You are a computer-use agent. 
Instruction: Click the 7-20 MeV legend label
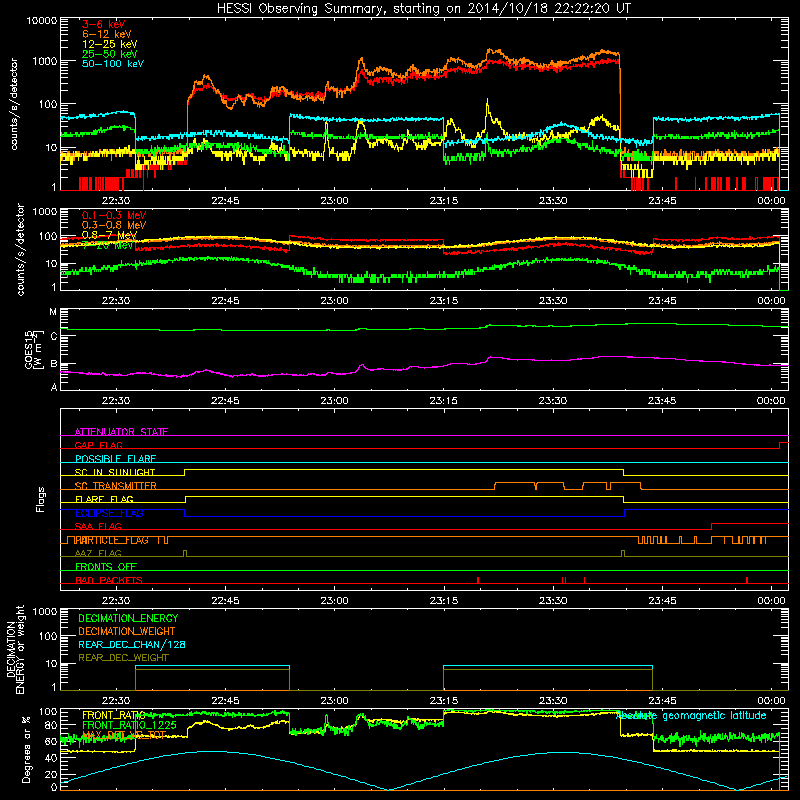click(x=108, y=245)
